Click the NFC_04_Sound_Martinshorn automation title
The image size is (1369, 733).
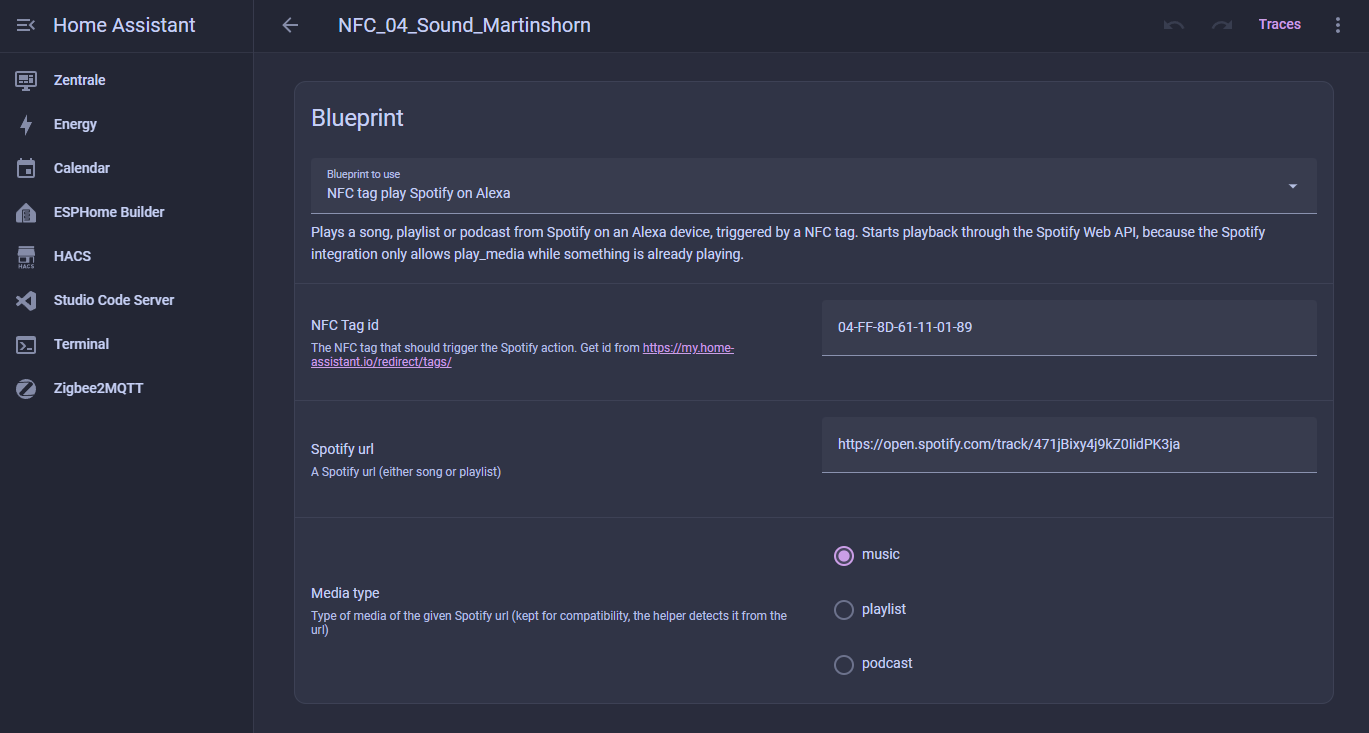pyautogui.click(x=464, y=25)
